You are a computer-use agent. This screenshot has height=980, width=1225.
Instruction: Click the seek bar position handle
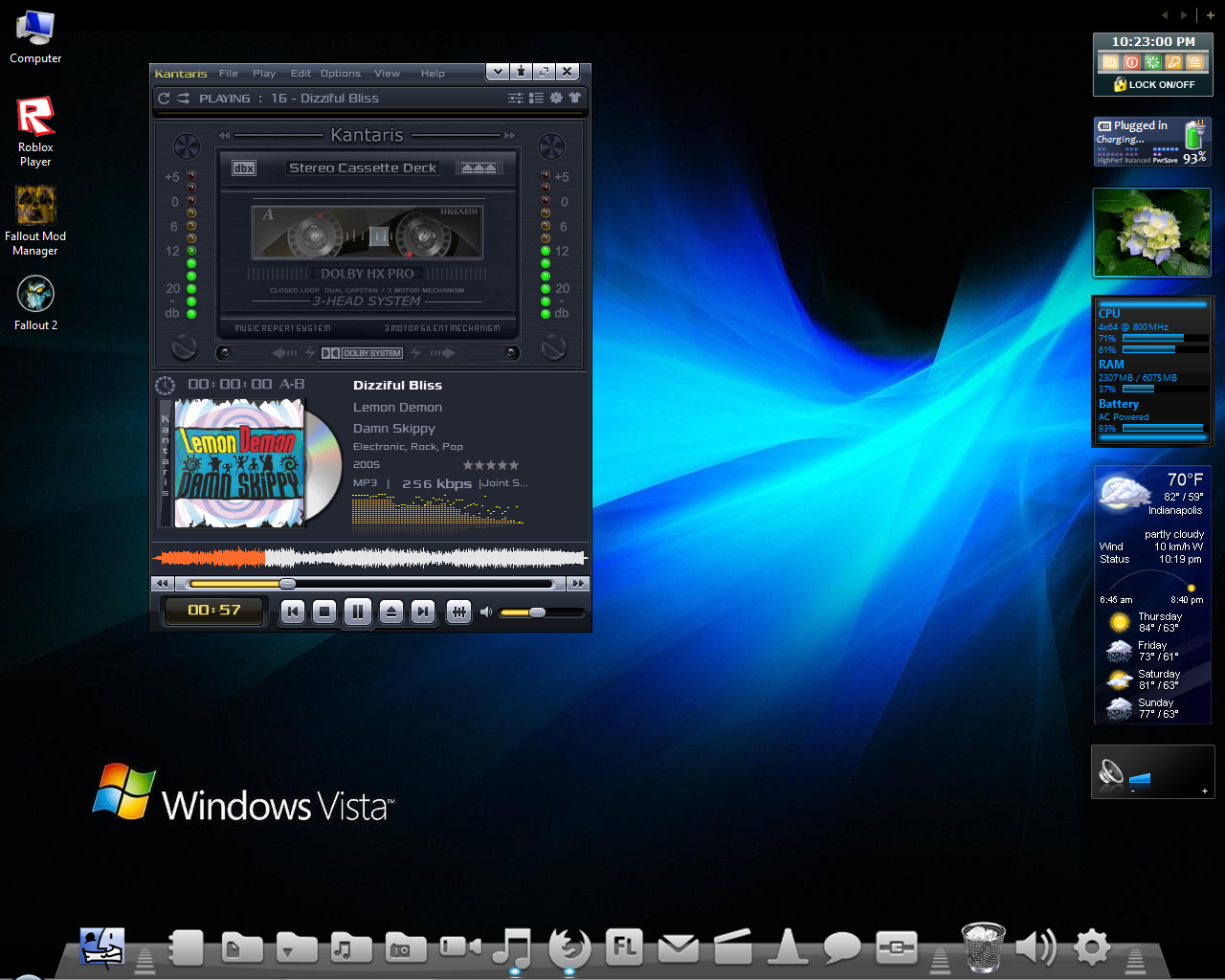(287, 584)
